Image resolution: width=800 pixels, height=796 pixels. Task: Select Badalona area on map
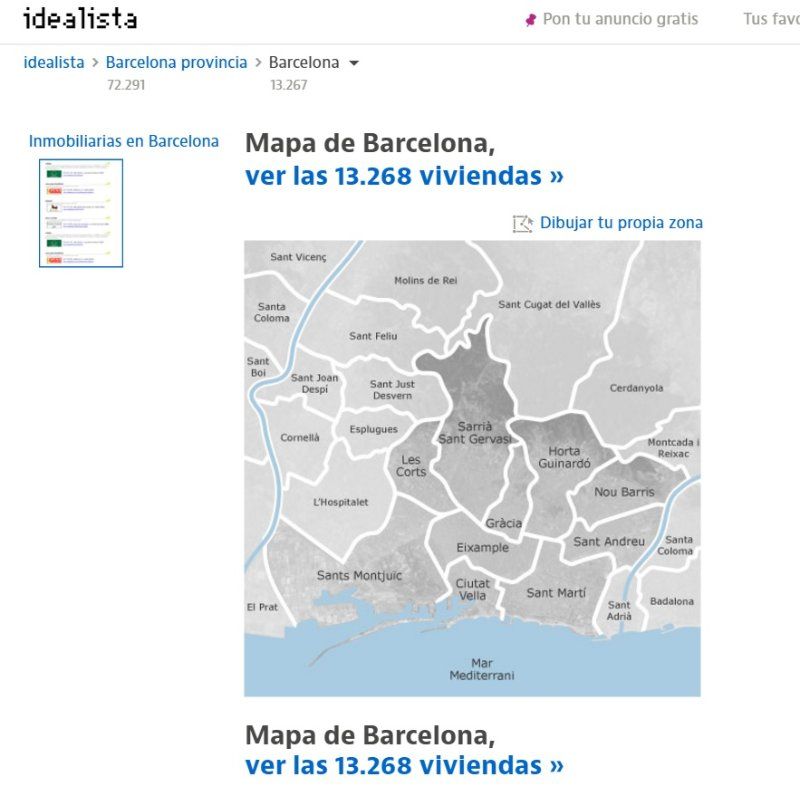(x=671, y=602)
